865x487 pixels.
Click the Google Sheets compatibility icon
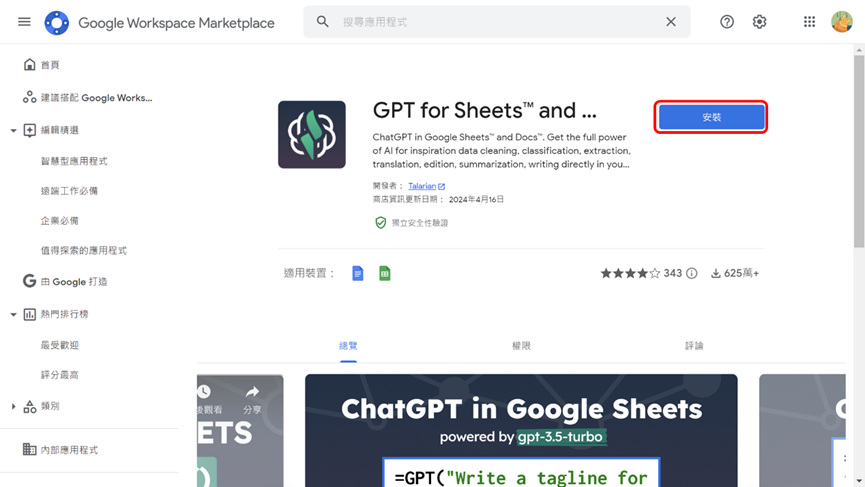pyautogui.click(x=385, y=273)
